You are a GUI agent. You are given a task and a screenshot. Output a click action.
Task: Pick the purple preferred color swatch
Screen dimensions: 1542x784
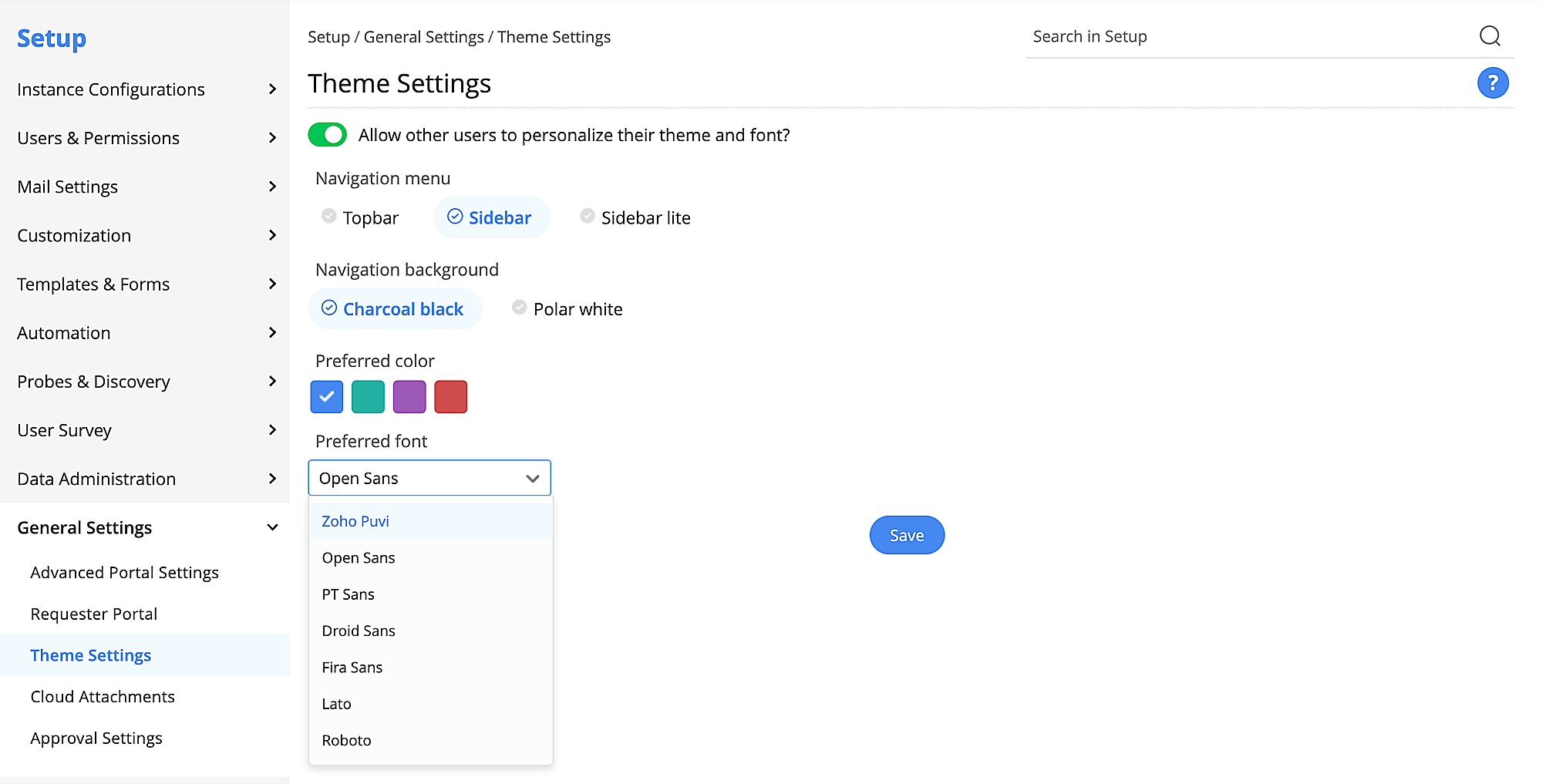click(409, 397)
